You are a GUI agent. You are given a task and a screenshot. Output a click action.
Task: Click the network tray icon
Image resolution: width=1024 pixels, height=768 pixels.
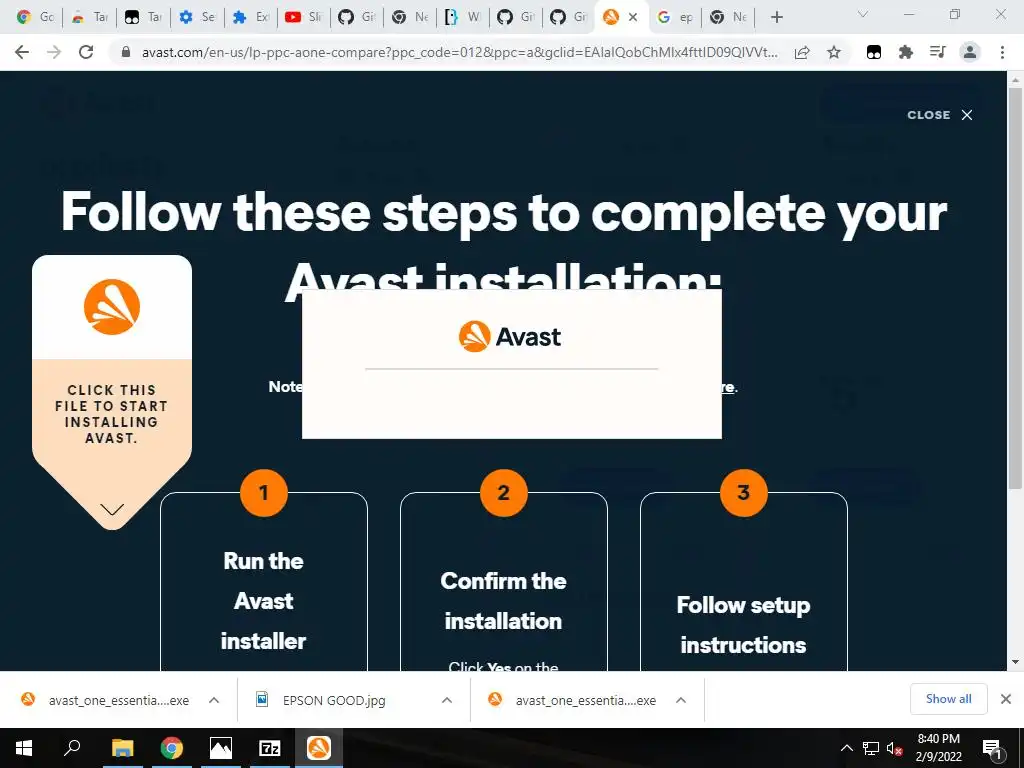(871, 748)
